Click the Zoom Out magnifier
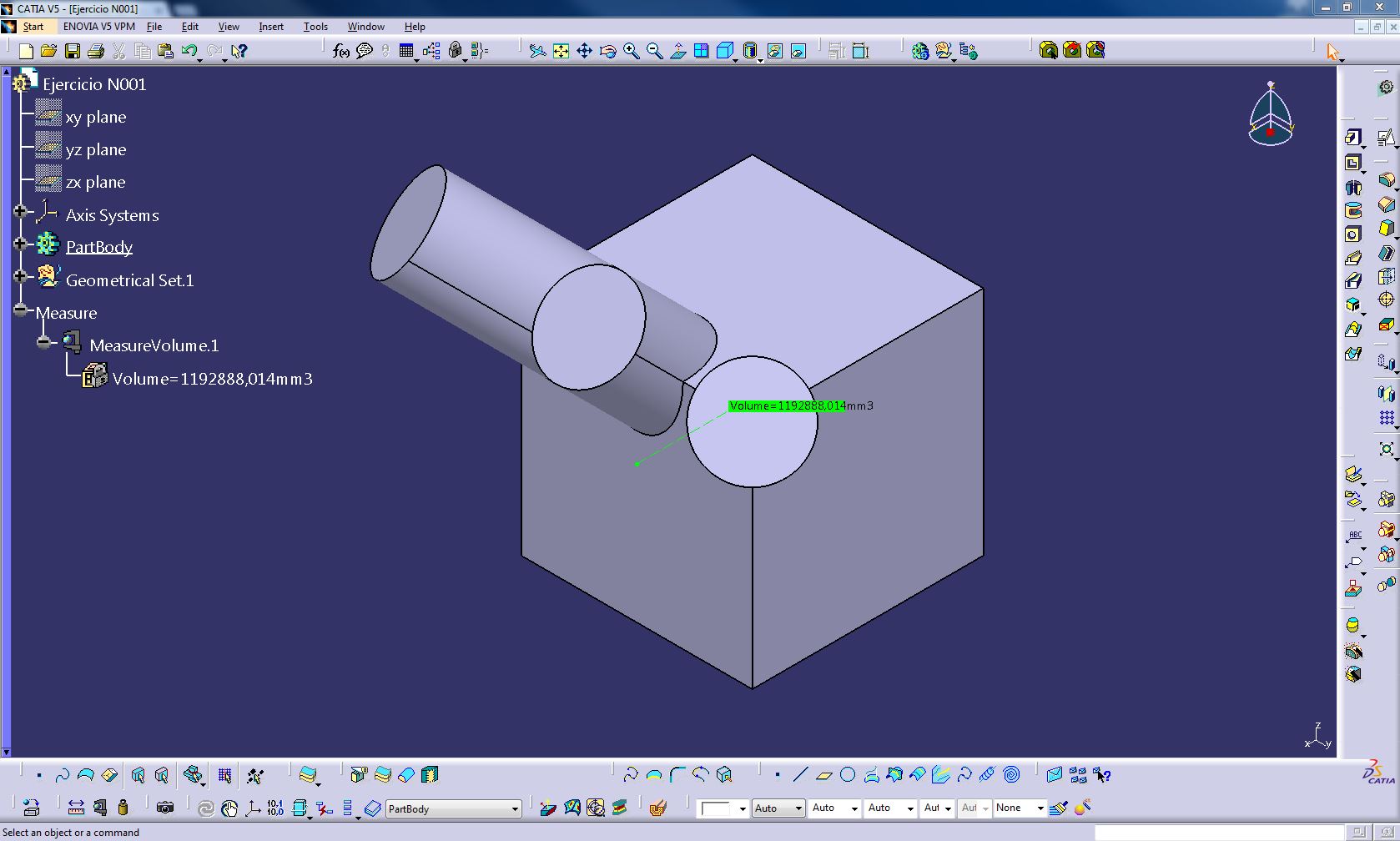 click(x=655, y=52)
